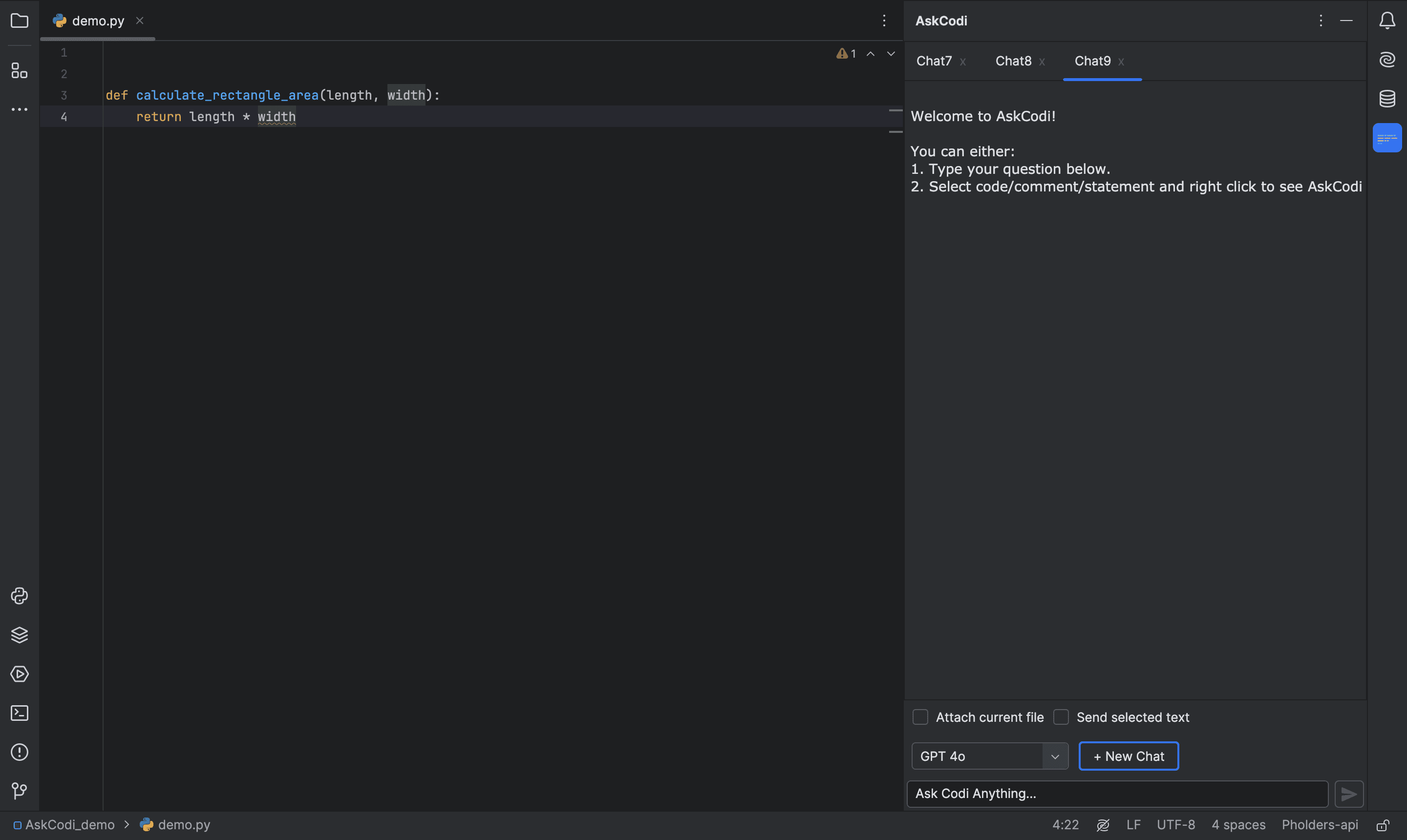
Task: Open the Terminal tool window
Action: (19, 713)
